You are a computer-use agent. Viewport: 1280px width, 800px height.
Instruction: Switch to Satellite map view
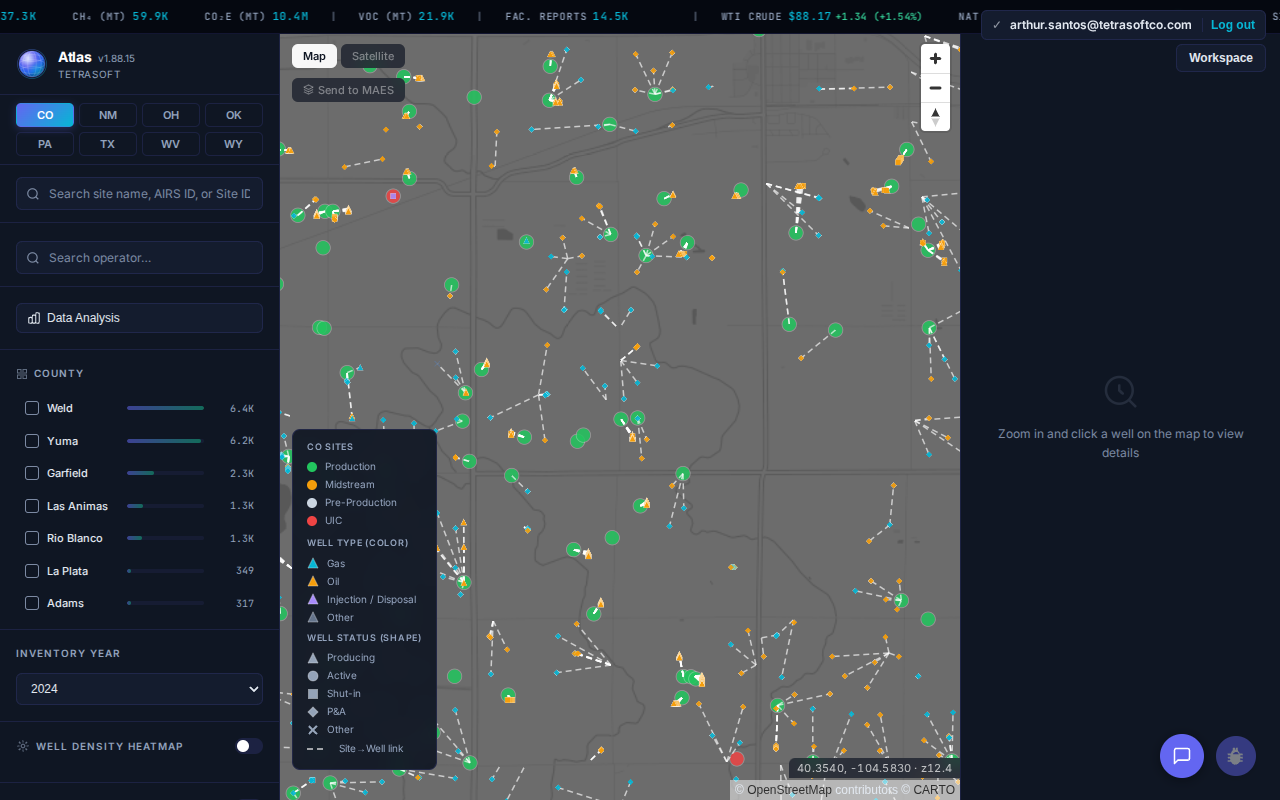tap(373, 56)
